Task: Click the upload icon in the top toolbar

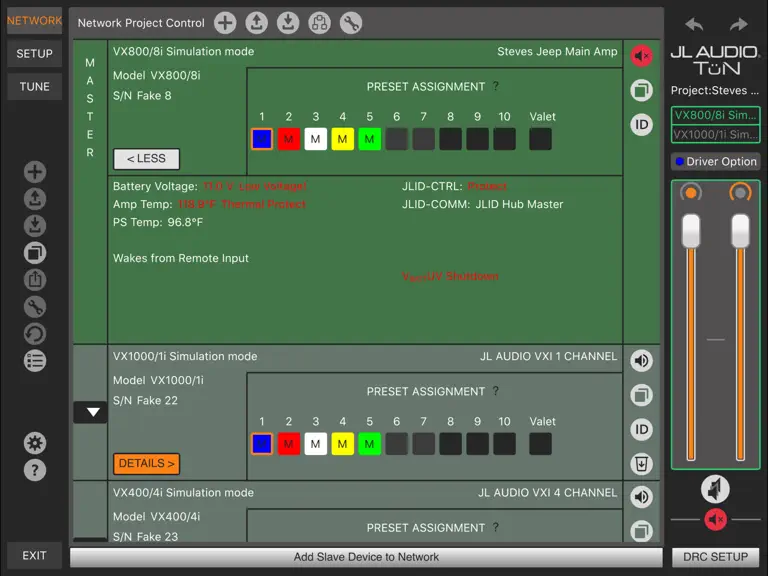Action: 256,23
